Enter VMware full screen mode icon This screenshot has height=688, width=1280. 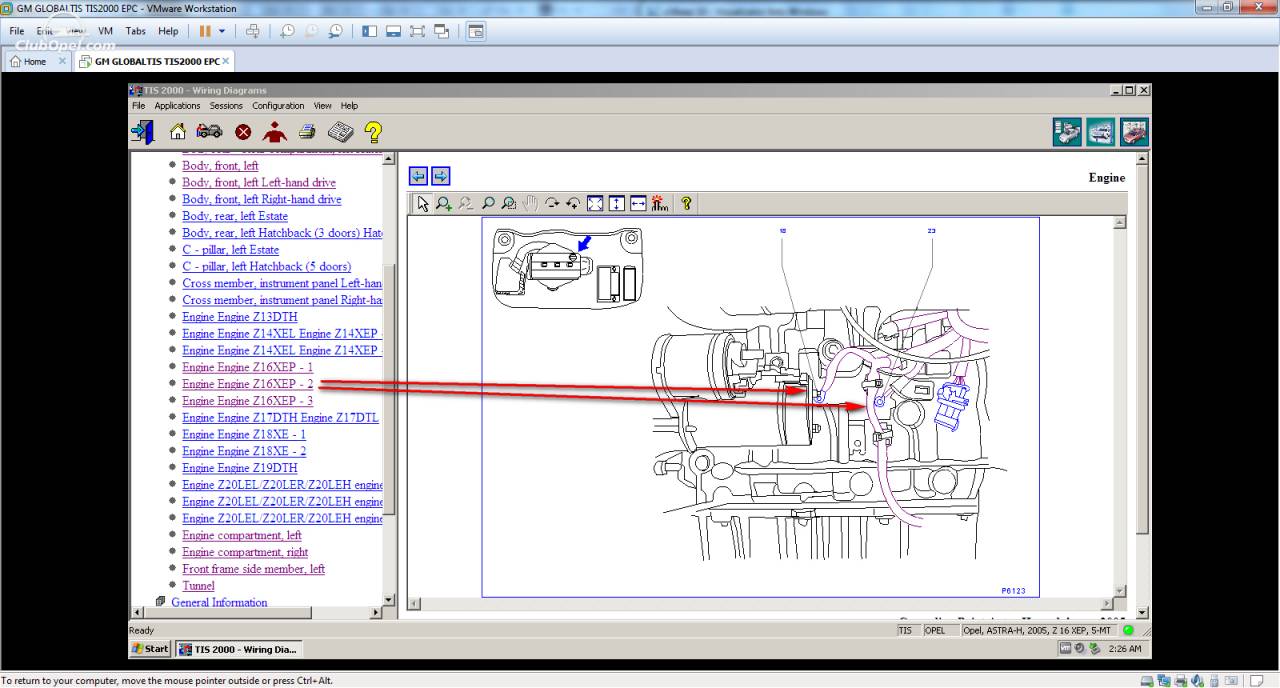[417, 31]
